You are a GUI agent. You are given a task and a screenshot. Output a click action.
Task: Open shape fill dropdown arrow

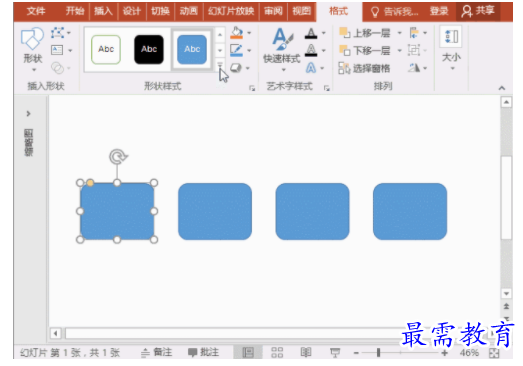(249, 33)
